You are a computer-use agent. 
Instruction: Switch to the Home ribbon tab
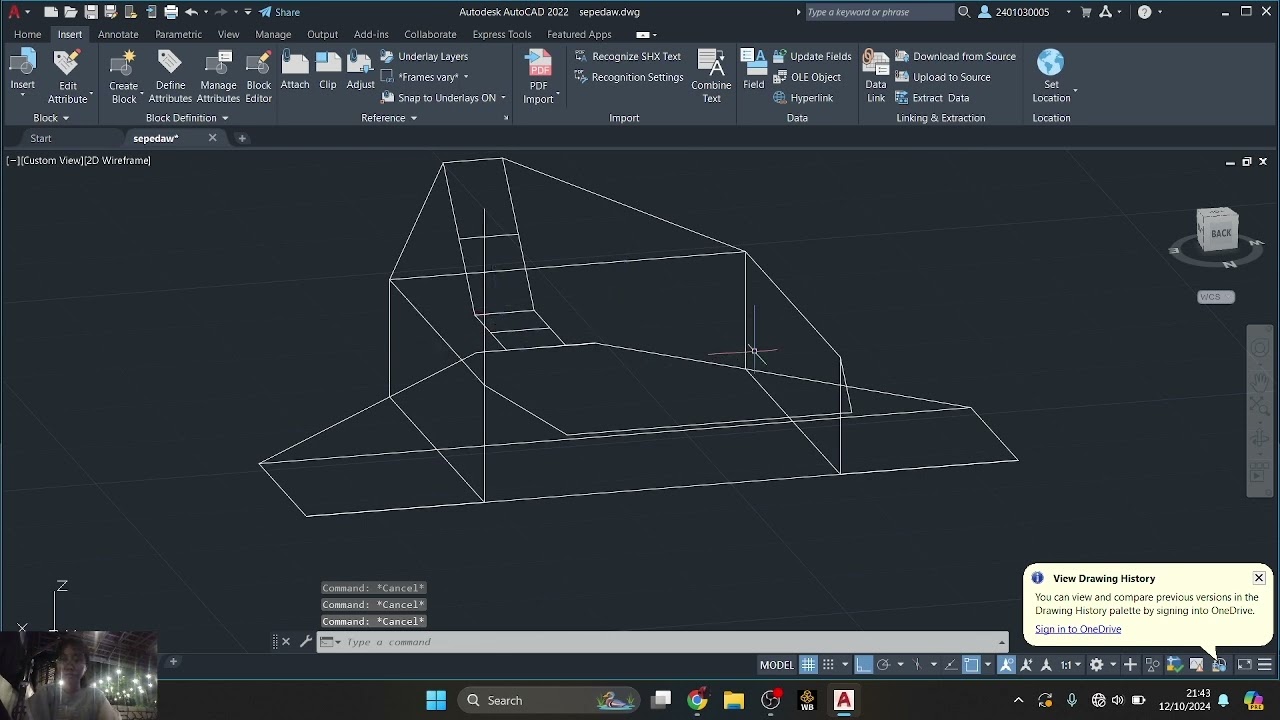pos(27,34)
